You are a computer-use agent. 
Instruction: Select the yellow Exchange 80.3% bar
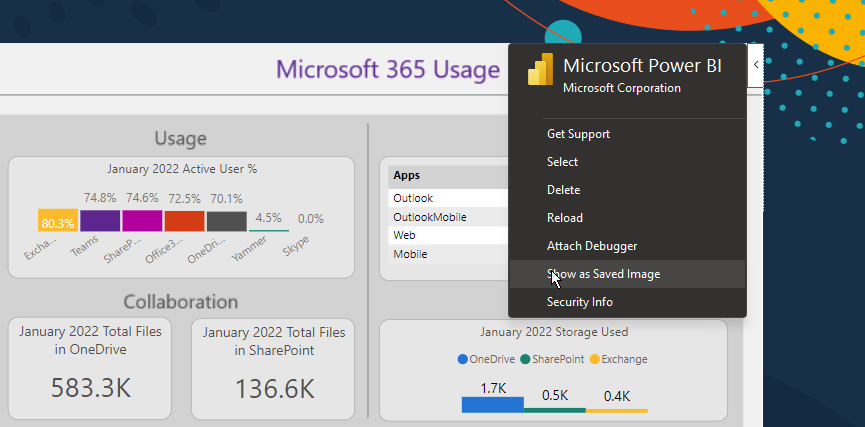(x=58, y=220)
